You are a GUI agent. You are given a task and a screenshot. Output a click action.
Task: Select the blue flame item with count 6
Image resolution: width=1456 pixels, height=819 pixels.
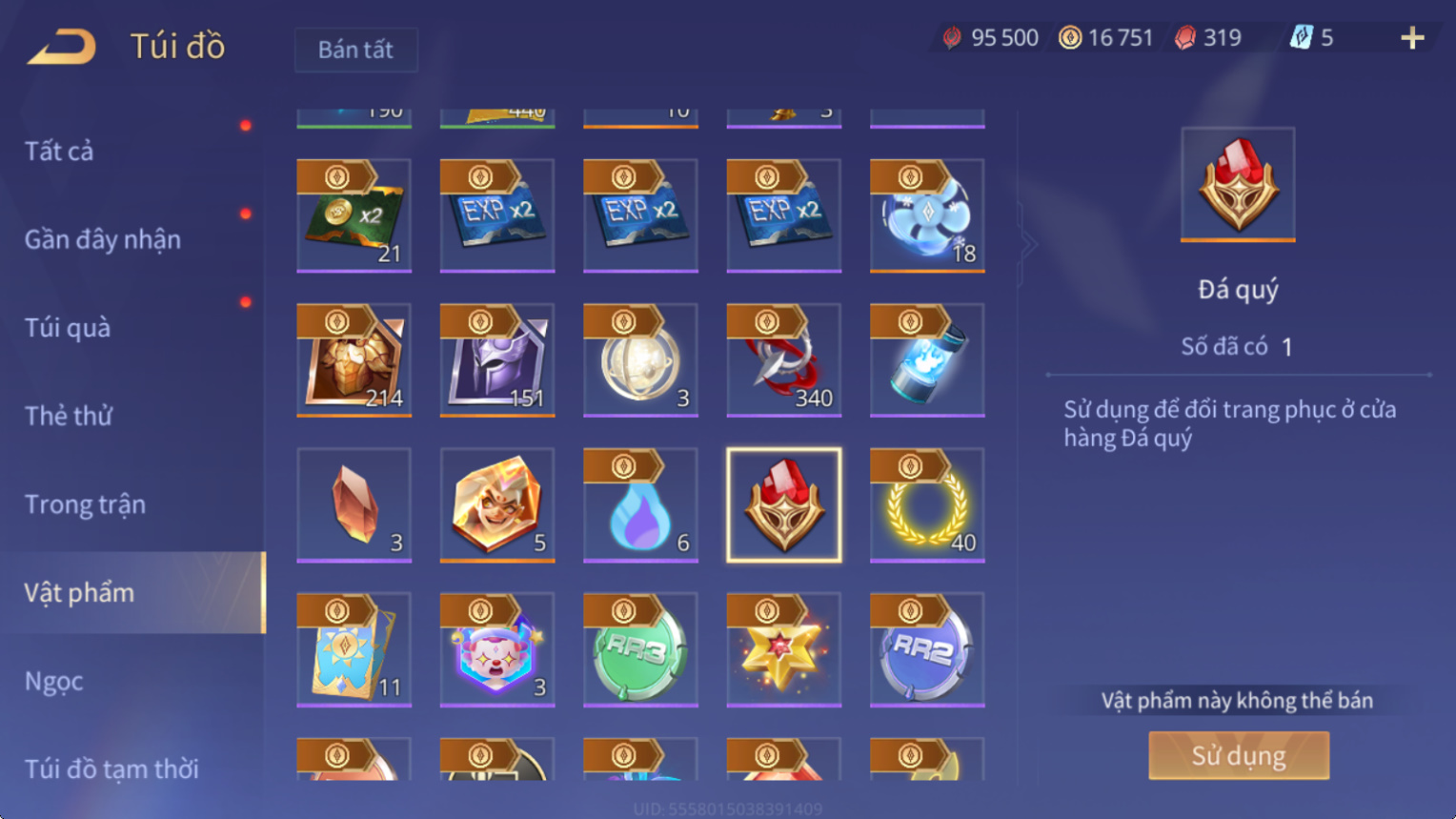[x=640, y=505]
